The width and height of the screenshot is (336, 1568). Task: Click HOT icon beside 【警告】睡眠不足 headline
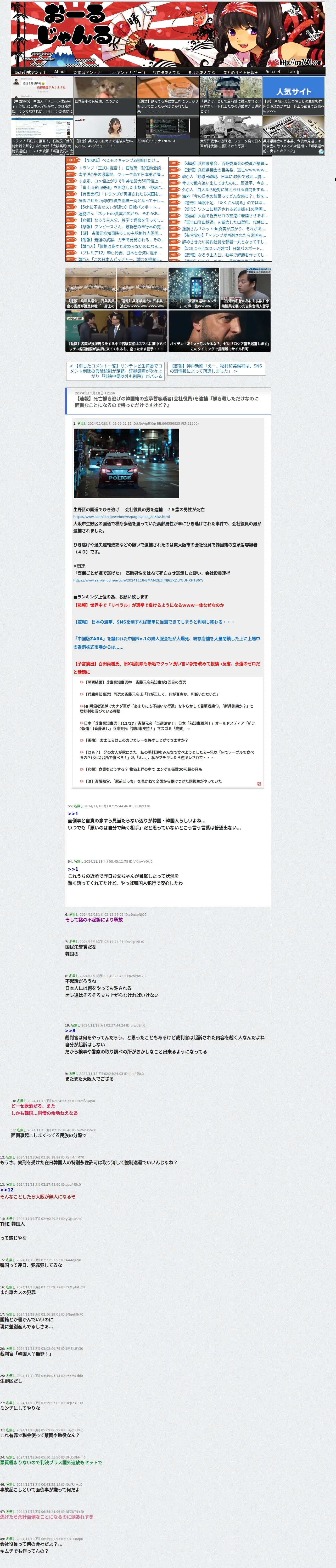click(175, 203)
